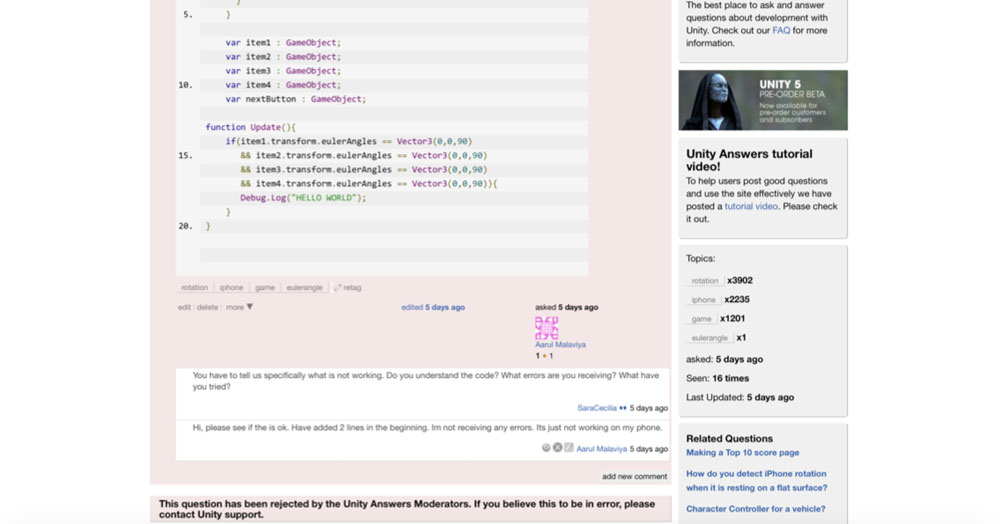The height and width of the screenshot is (524, 1000).
Task: Open the 'game' topic in sidebar Topics
Action: [700, 319]
